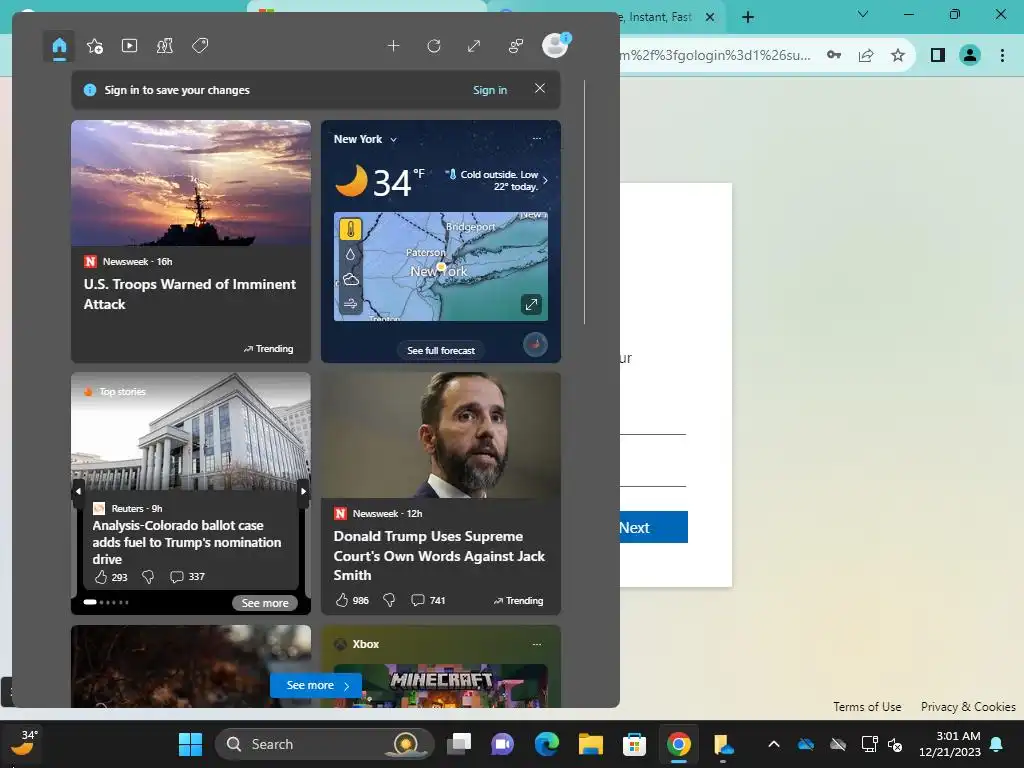The width and height of the screenshot is (1024, 768).
Task: Open the taskbar weather widget button
Action: tap(24, 743)
